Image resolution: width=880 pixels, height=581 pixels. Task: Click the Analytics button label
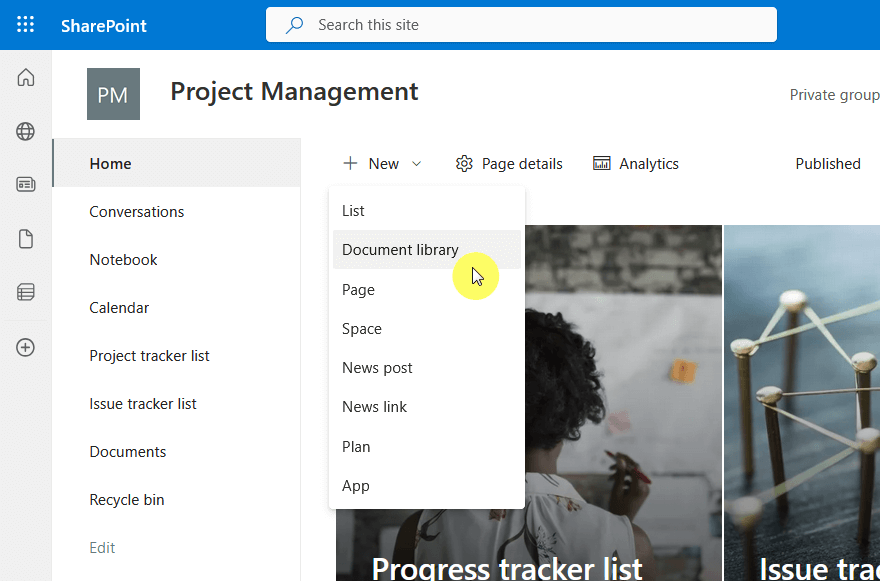(649, 163)
